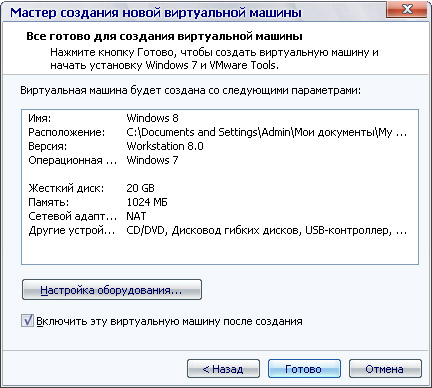Screen dimensions: 432x388
Task: Toggle power on VM after creation checkbox
Action: click(28, 321)
